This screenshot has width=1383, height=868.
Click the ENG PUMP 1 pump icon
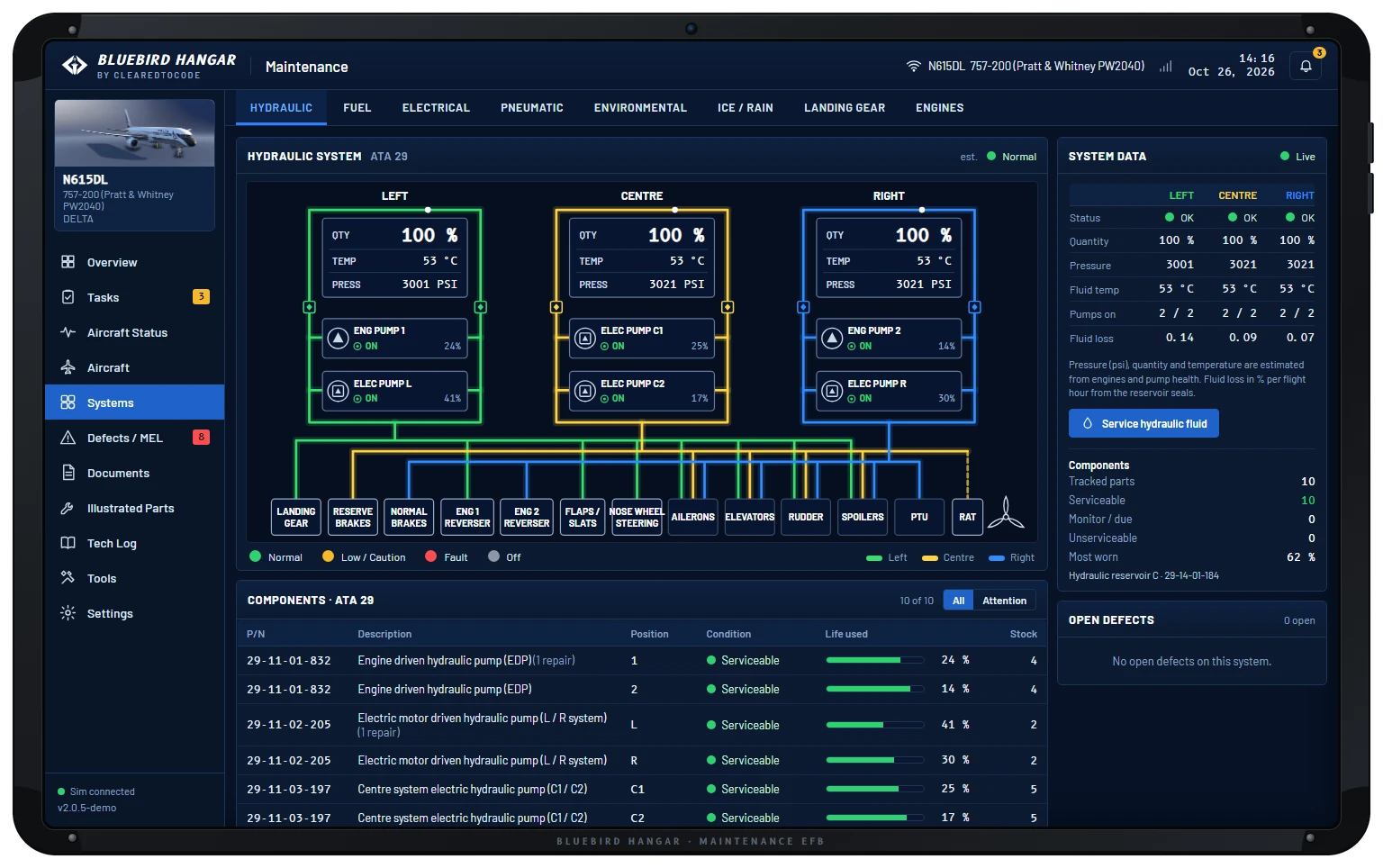tap(338, 339)
